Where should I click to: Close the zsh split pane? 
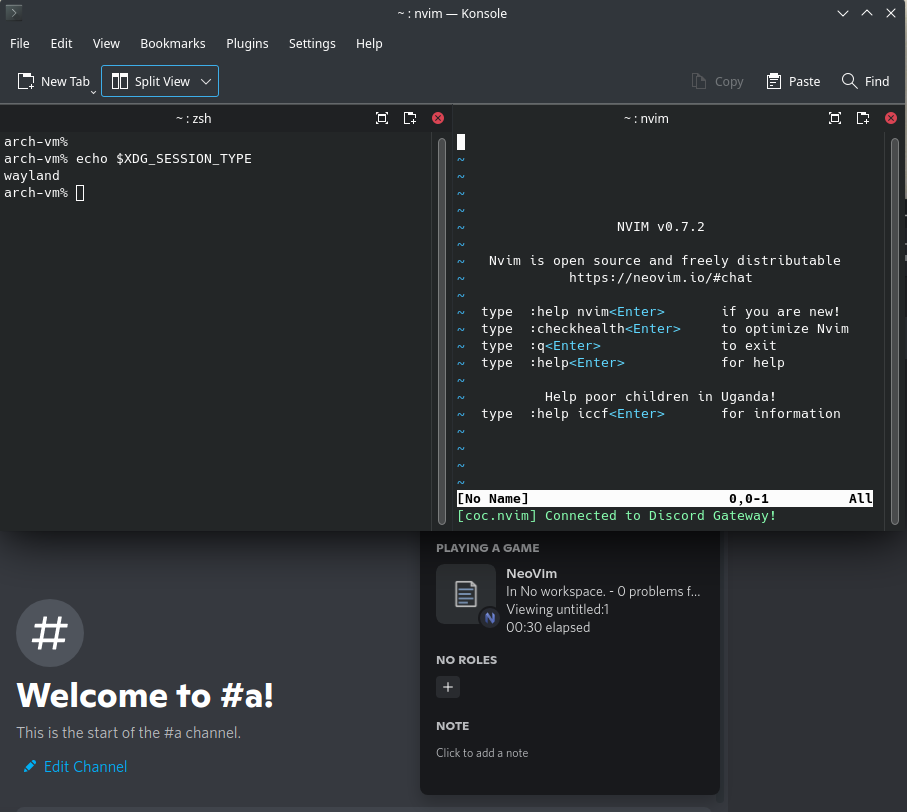click(438, 118)
